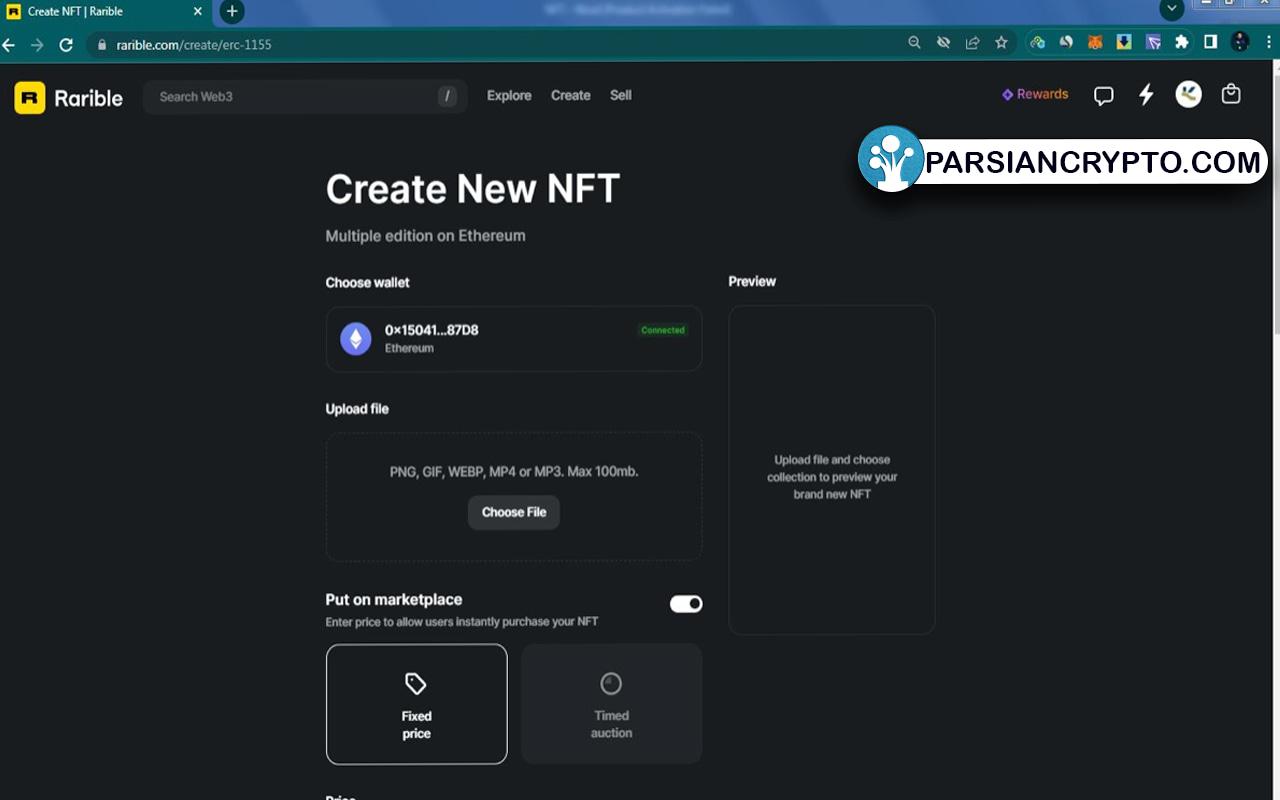Go back in browser history
Screen dimensions: 1280x800
pos(9,45)
